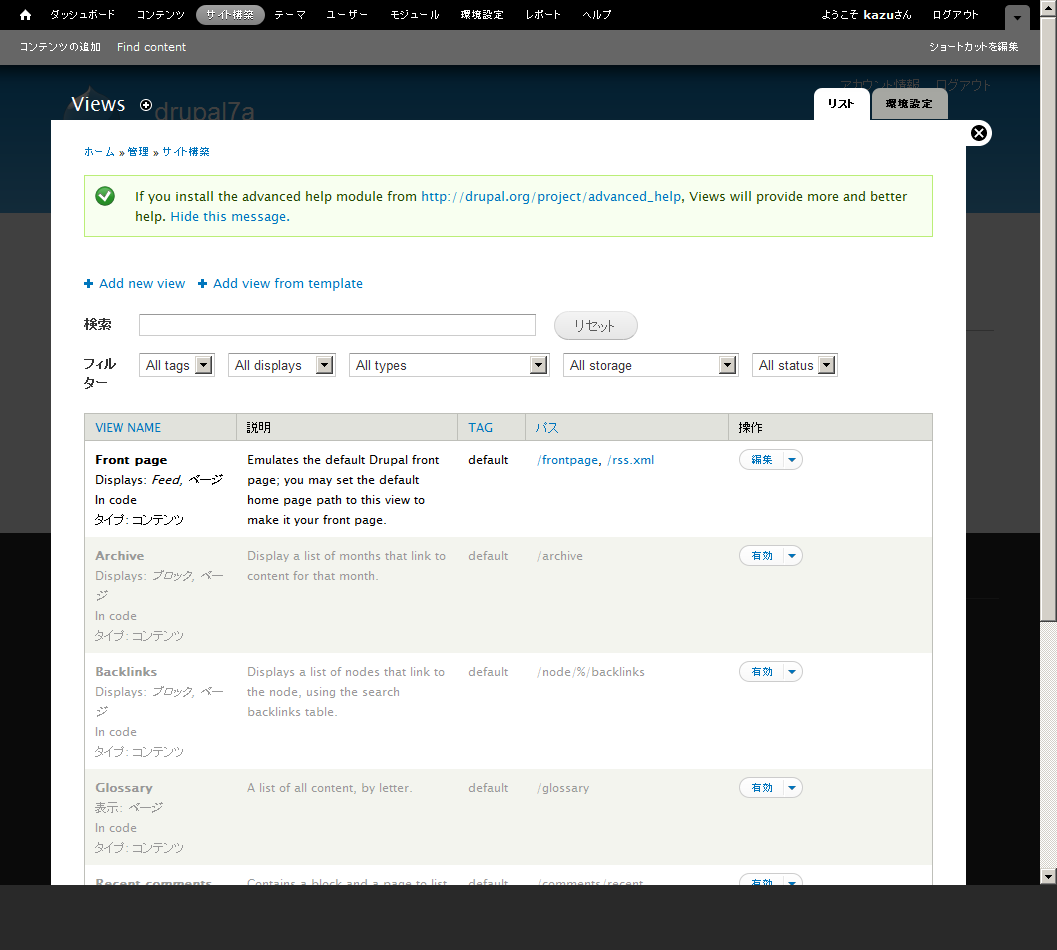Click the page vertical scrollbar thumb

[x=1048, y=318]
